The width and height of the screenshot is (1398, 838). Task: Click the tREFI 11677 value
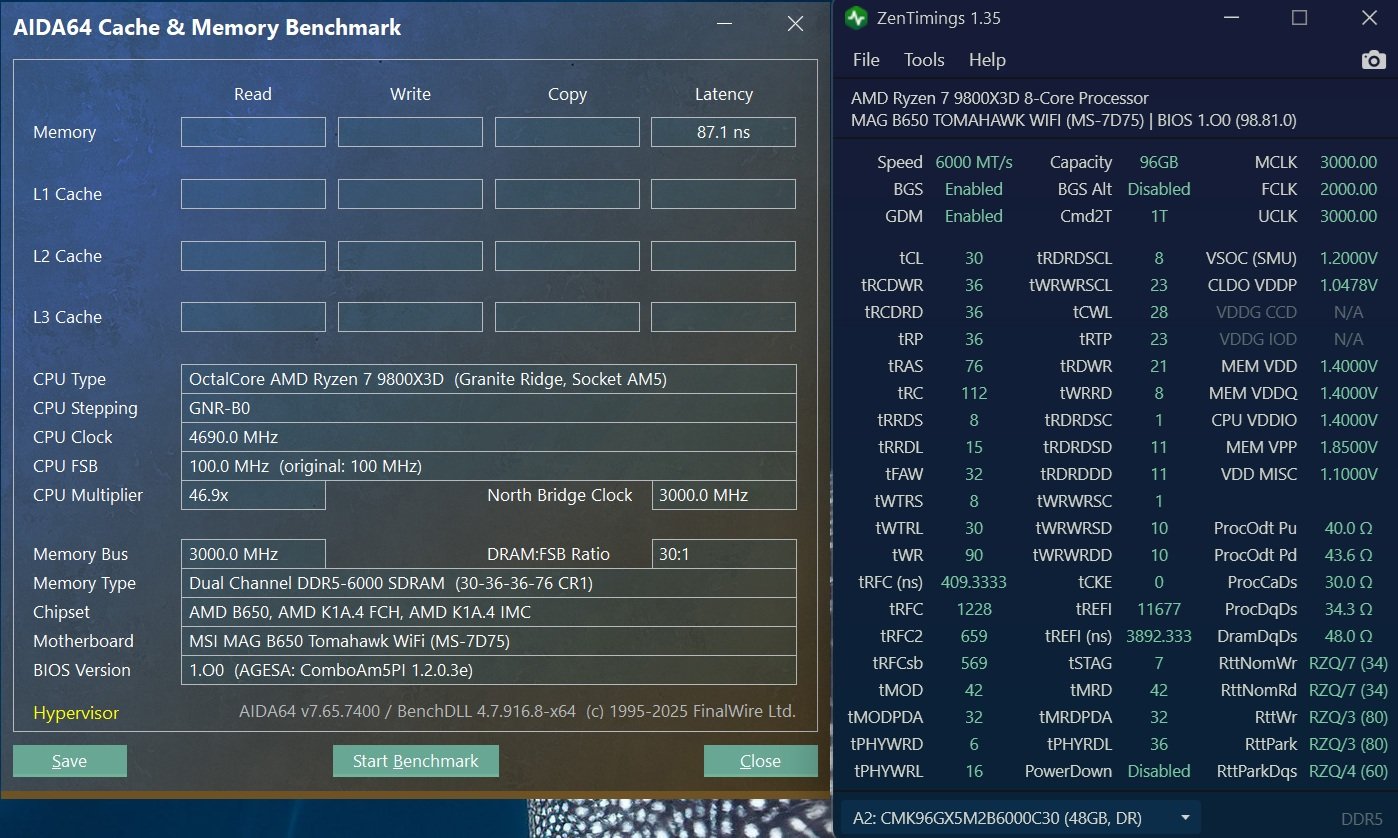pos(1159,609)
